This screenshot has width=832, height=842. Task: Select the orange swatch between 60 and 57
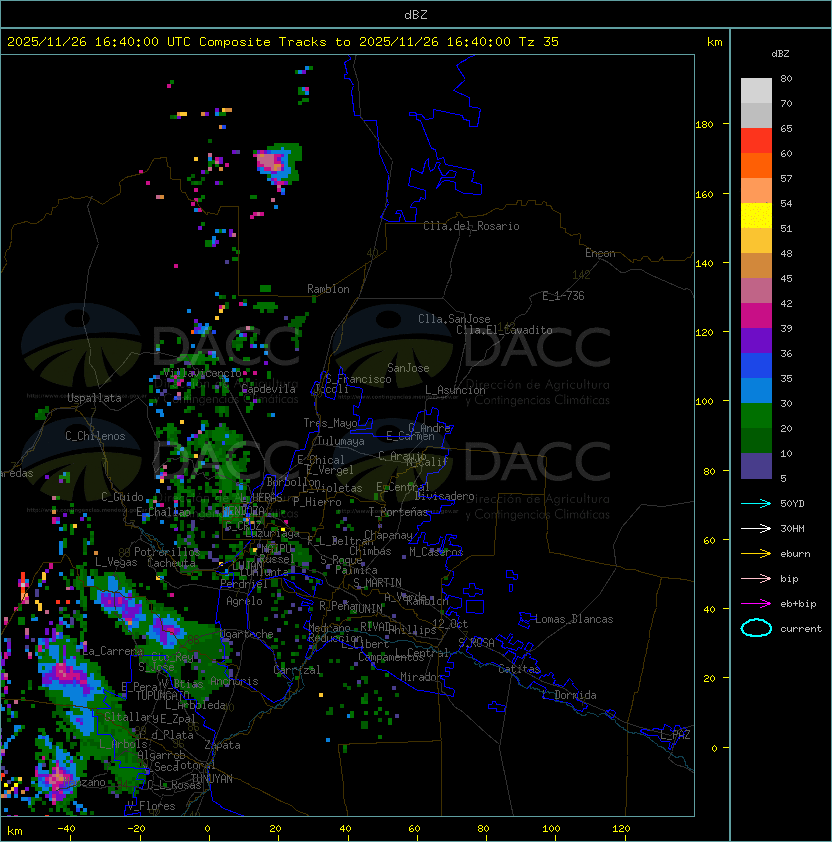(x=756, y=165)
